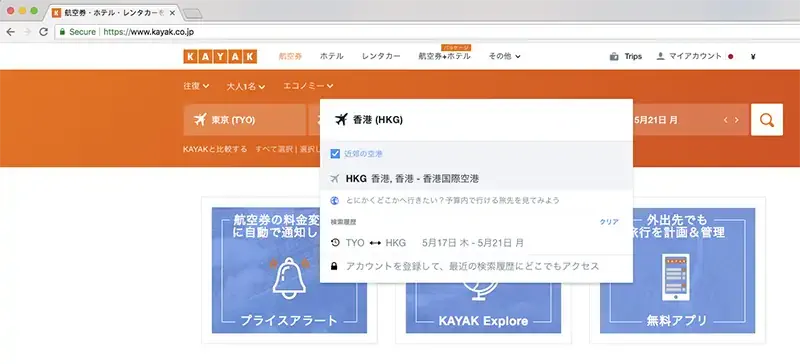The width and height of the screenshot is (800, 364).
Task: Click account registration prompt text
Action: point(472,266)
